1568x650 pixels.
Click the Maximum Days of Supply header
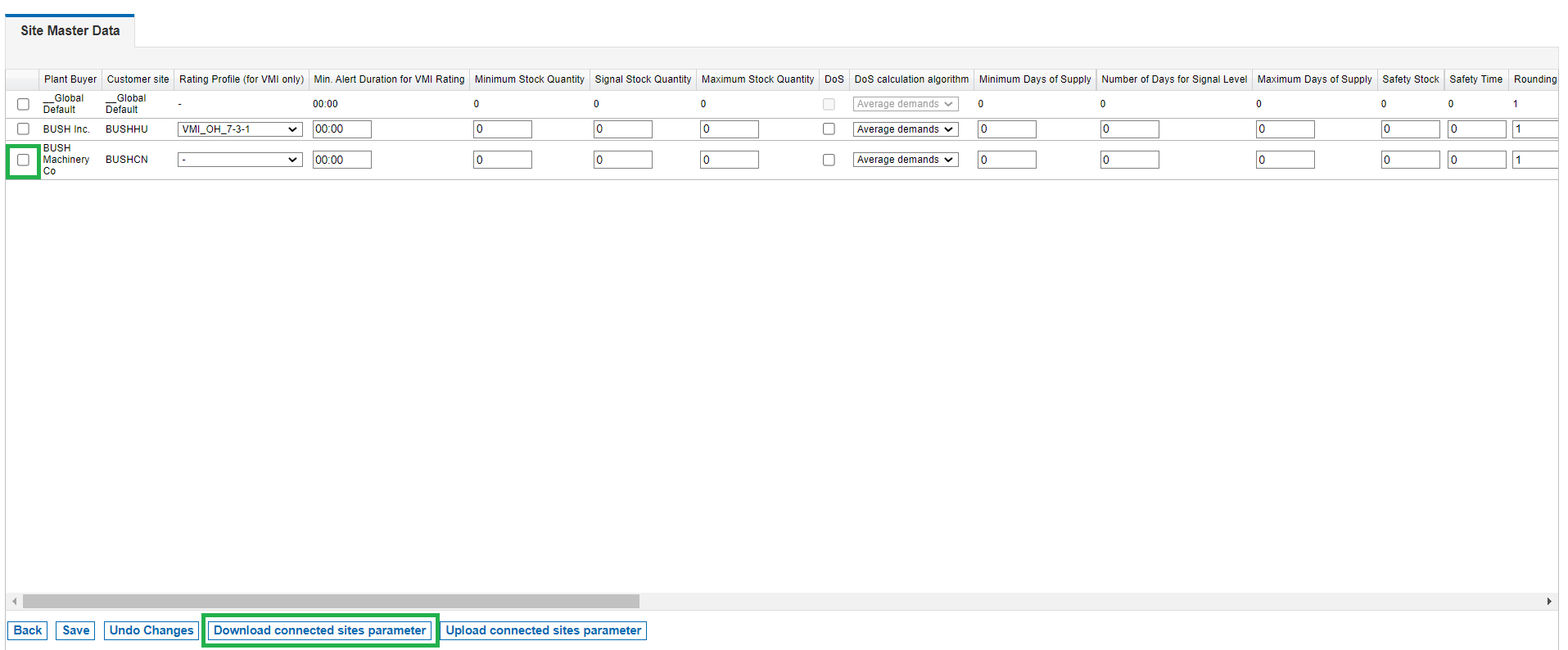point(1315,79)
